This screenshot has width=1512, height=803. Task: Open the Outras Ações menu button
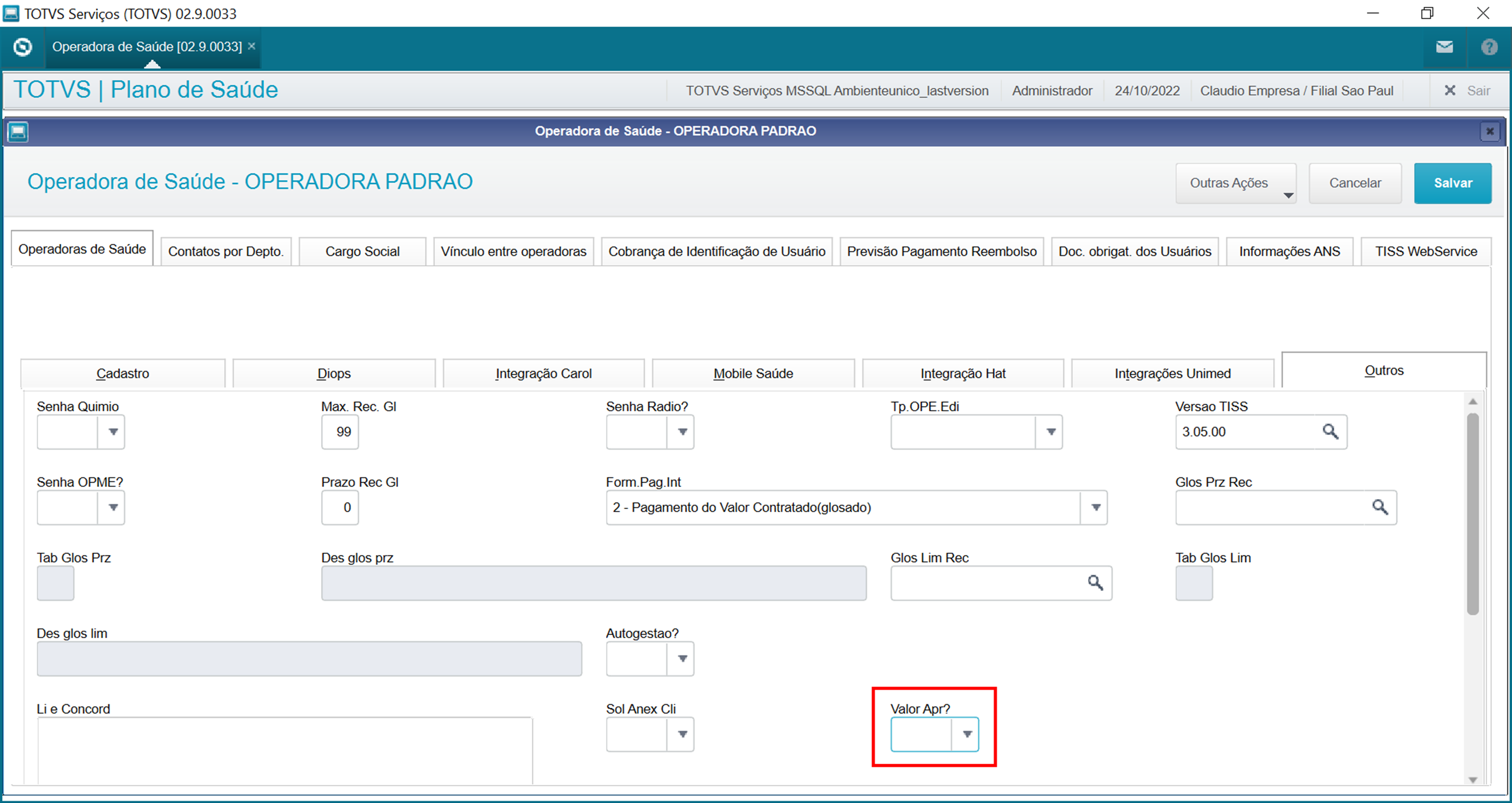pyautogui.click(x=1235, y=183)
